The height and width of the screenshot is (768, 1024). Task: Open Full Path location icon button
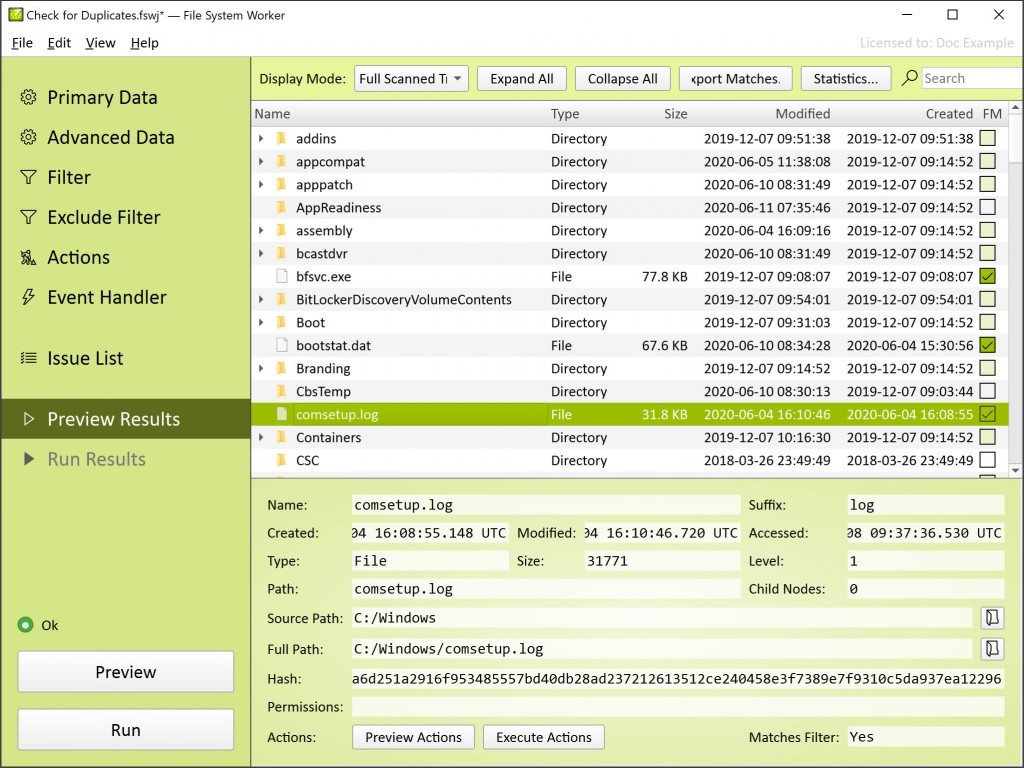click(992, 649)
